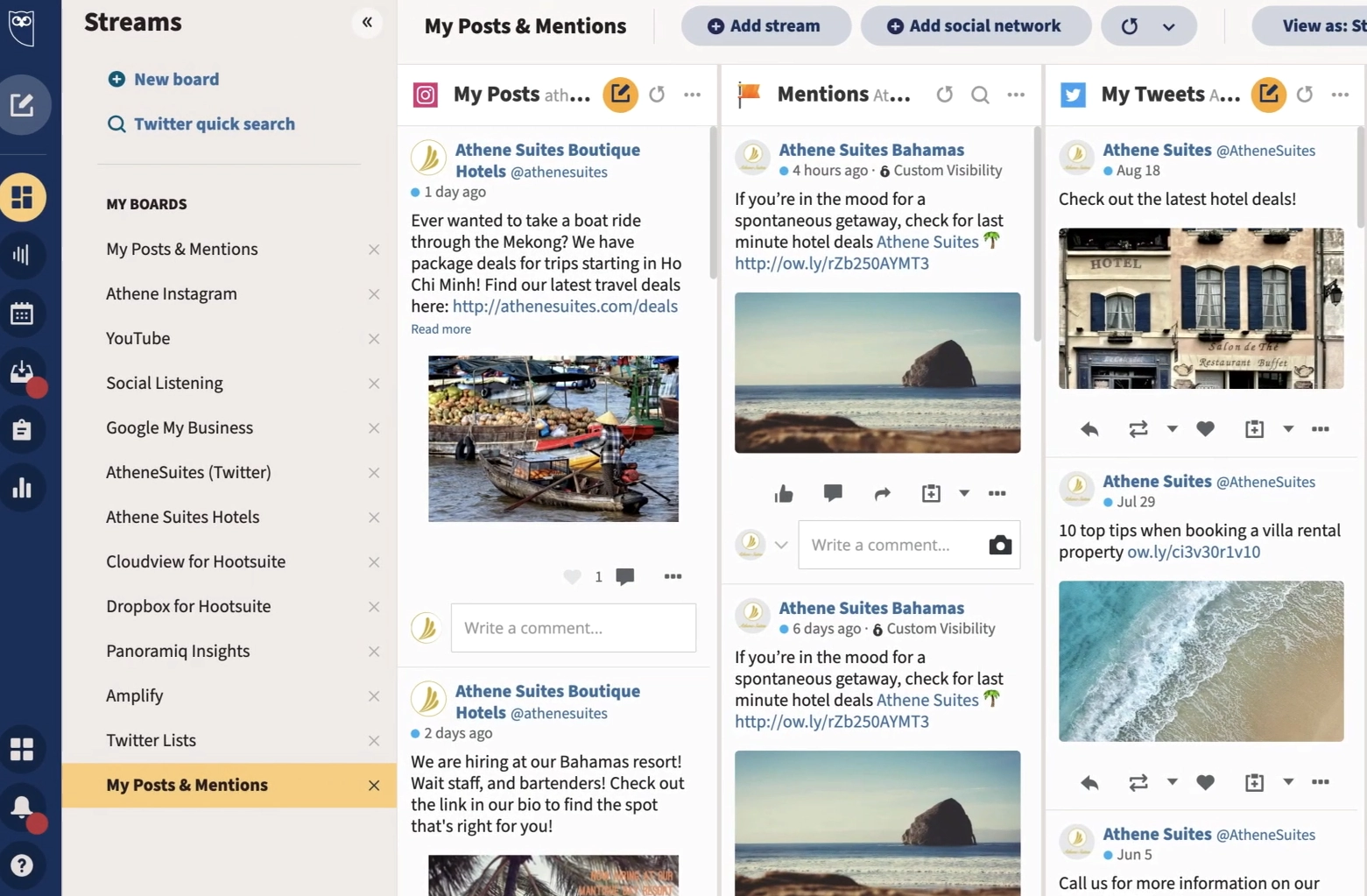Click the Add stream button
The width and height of the screenshot is (1367, 896).
coord(766,26)
